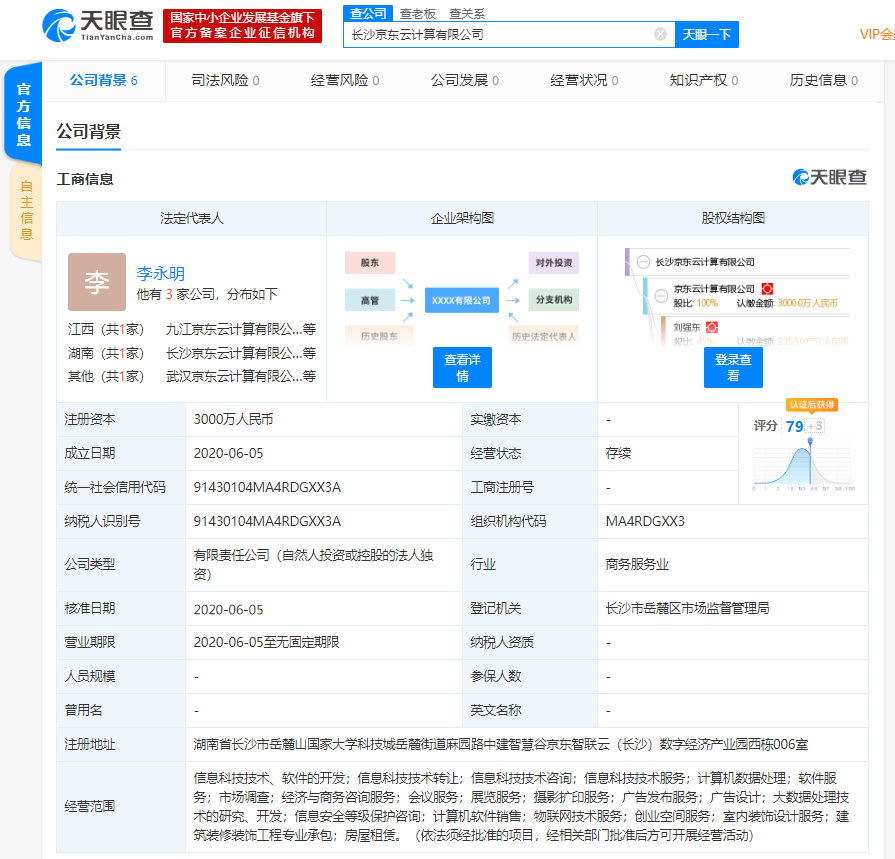
Task: Click the 认证后获得 orange badge
Action: click(x=811, y=405)
